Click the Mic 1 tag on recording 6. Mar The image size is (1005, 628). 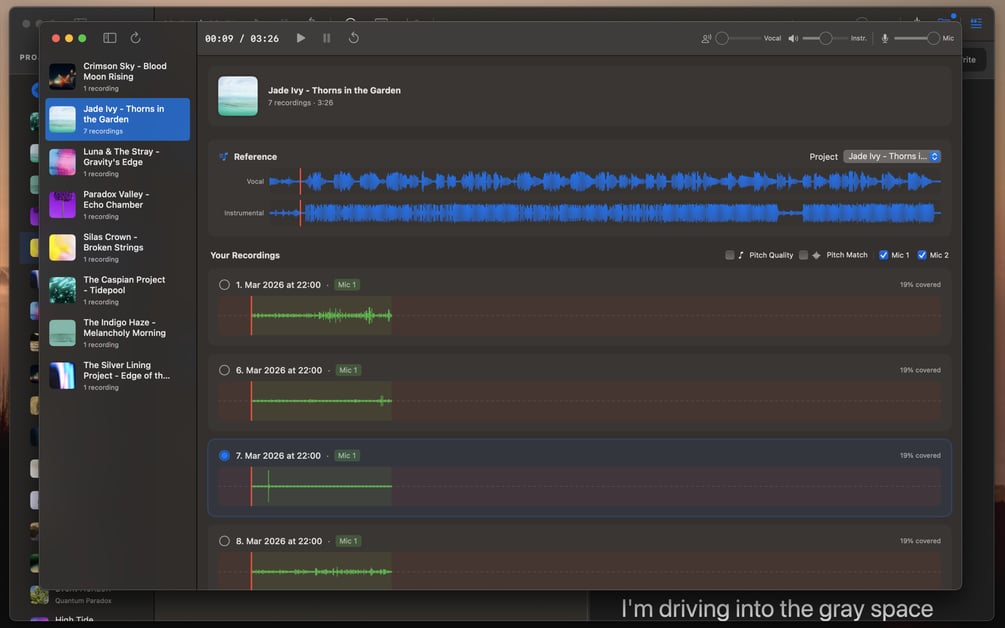click(348, 370)
